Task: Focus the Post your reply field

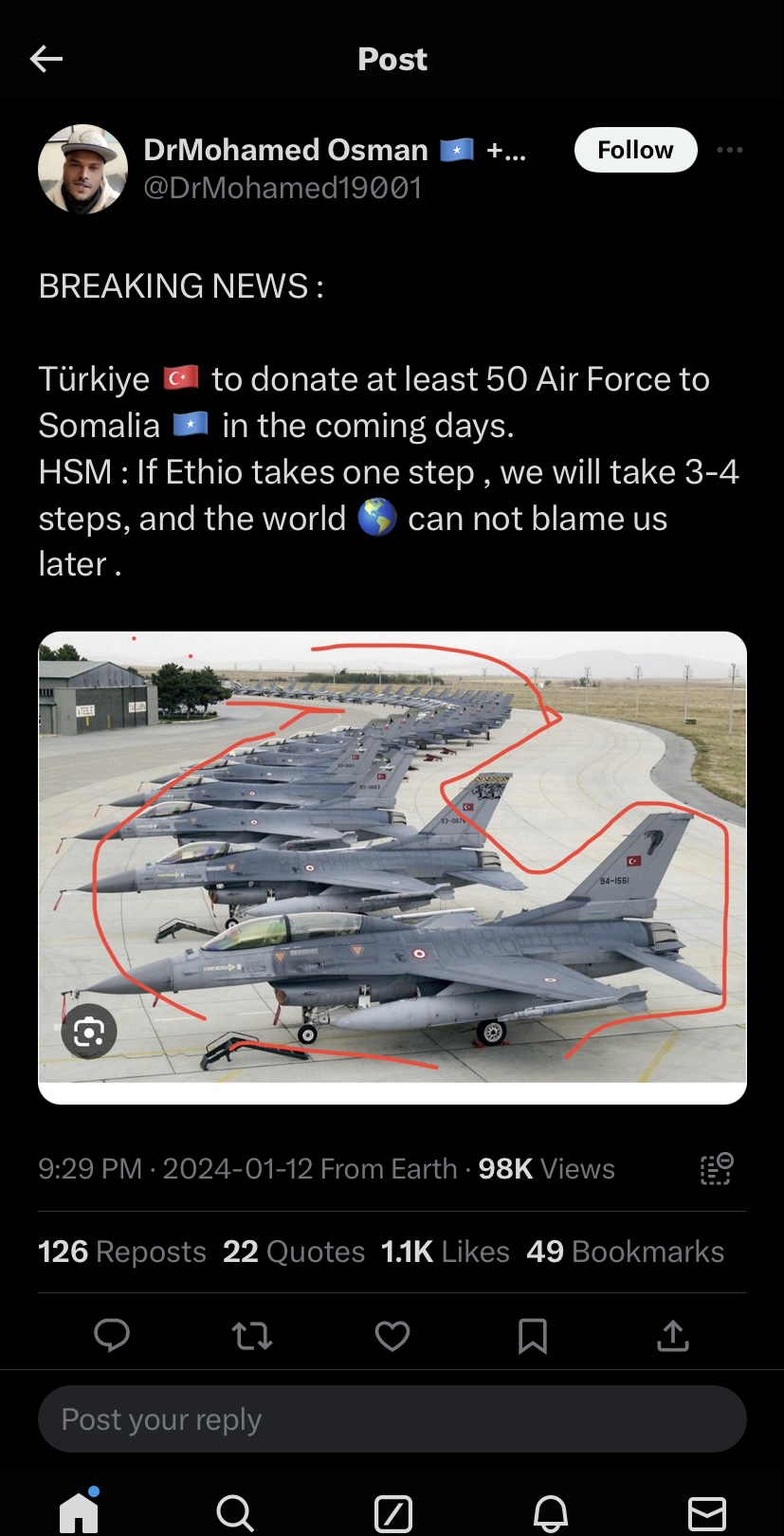Action: (392, 1419)
